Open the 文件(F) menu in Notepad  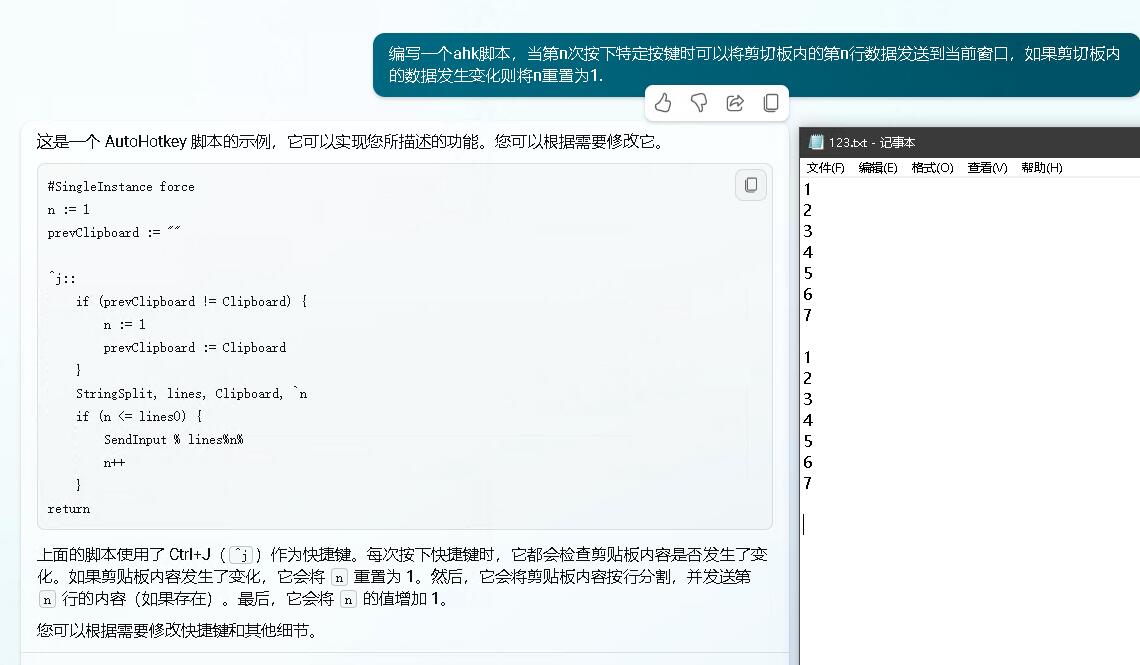825,168
